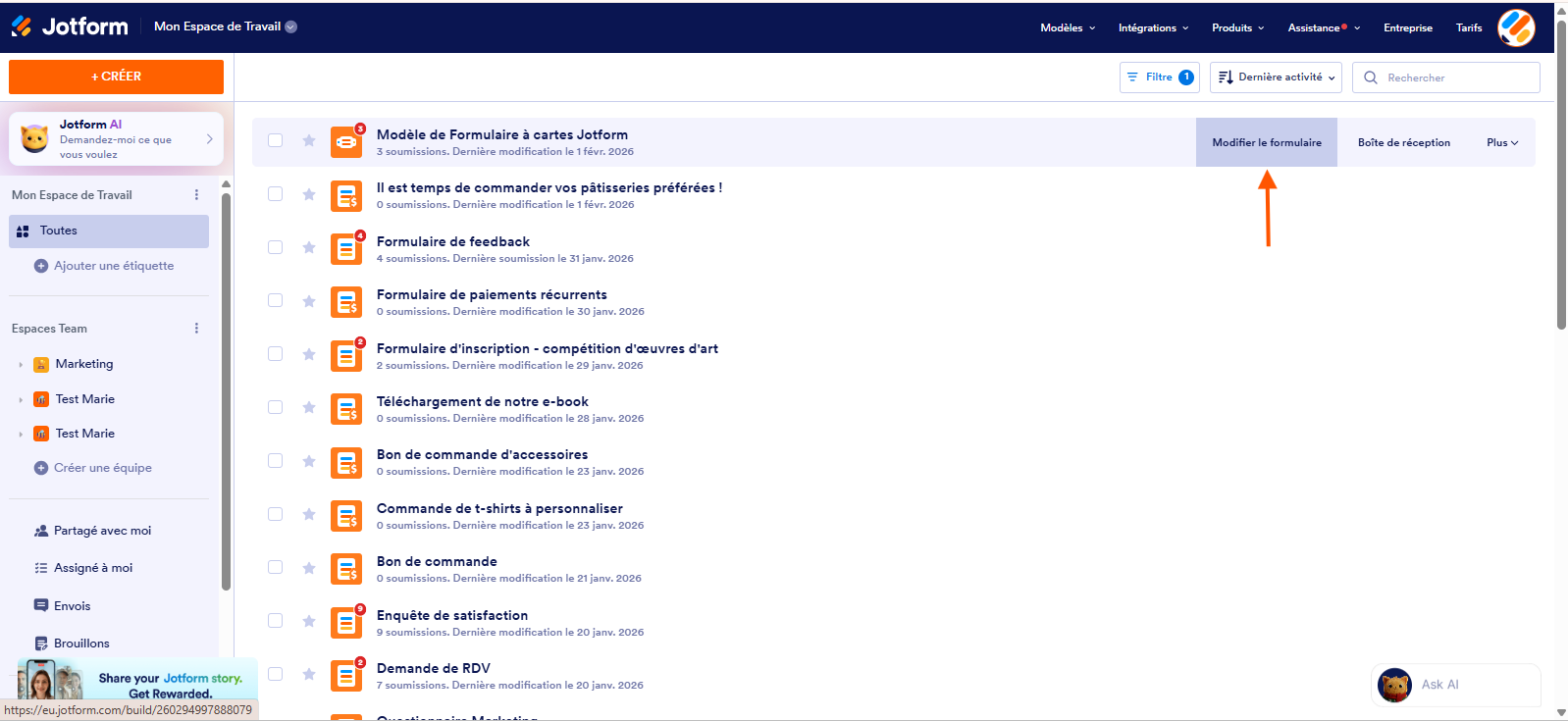Click Ajouter une étiquette
The height and width of the screenshot is (721, 1568).
pyautogui.click(x=104, y=266)
